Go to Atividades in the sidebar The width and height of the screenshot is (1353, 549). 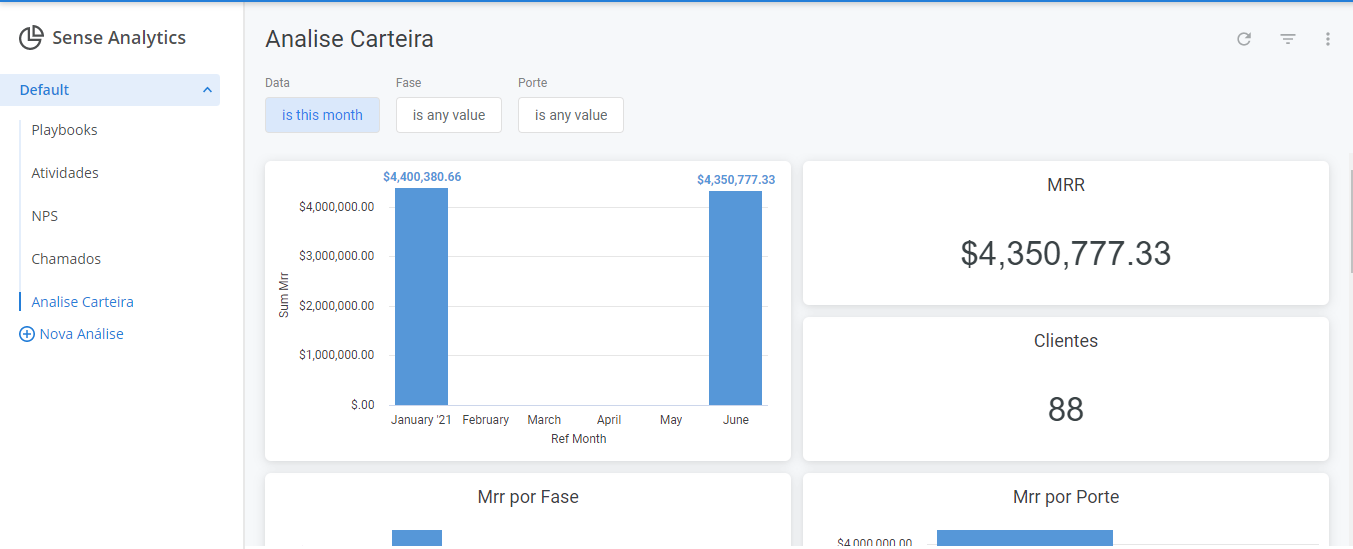[65, 173]
